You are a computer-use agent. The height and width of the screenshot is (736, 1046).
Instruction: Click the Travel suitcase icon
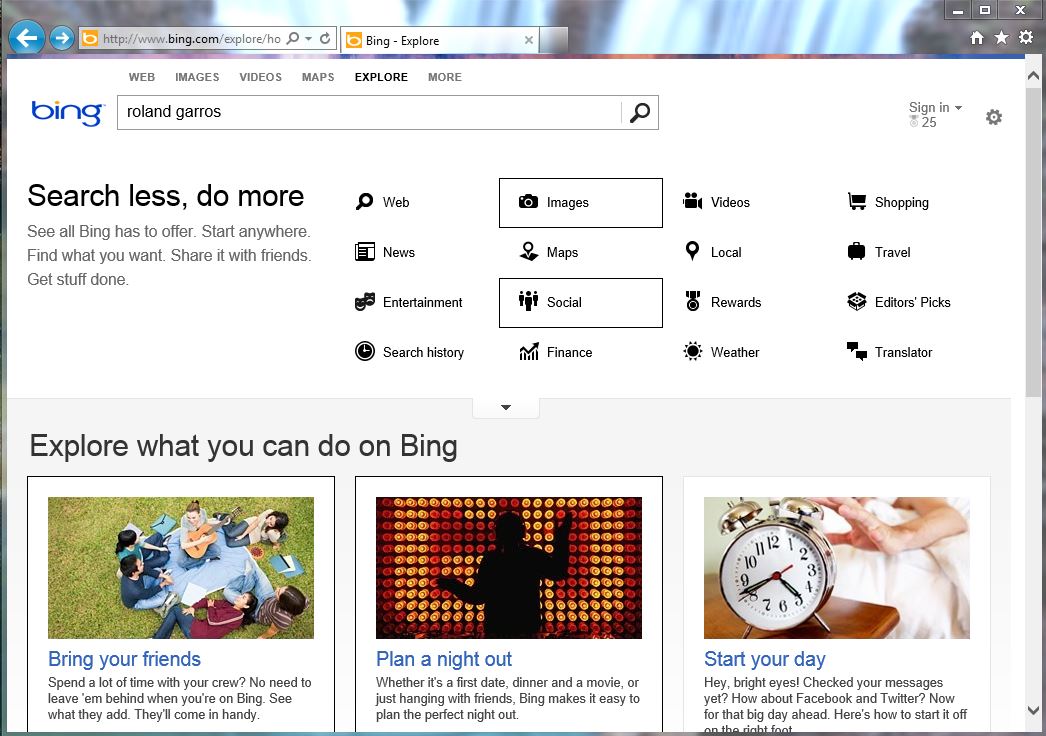coord(857,252)
